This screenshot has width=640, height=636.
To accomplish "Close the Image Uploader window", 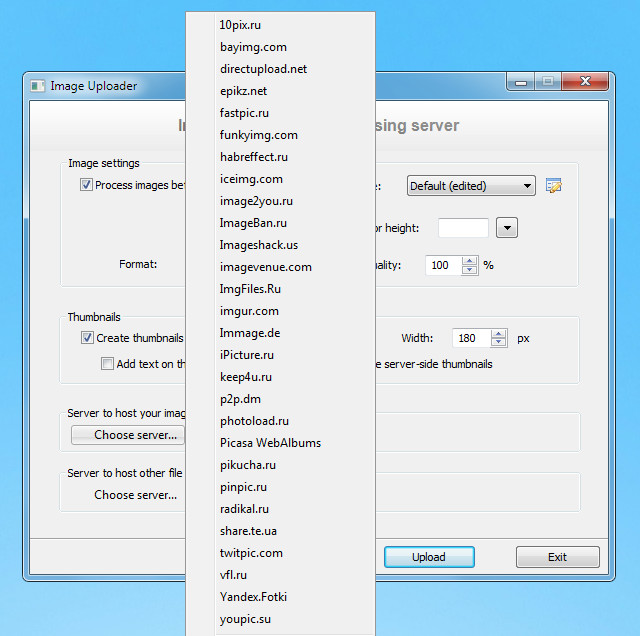I will click(x=585, y=82).
